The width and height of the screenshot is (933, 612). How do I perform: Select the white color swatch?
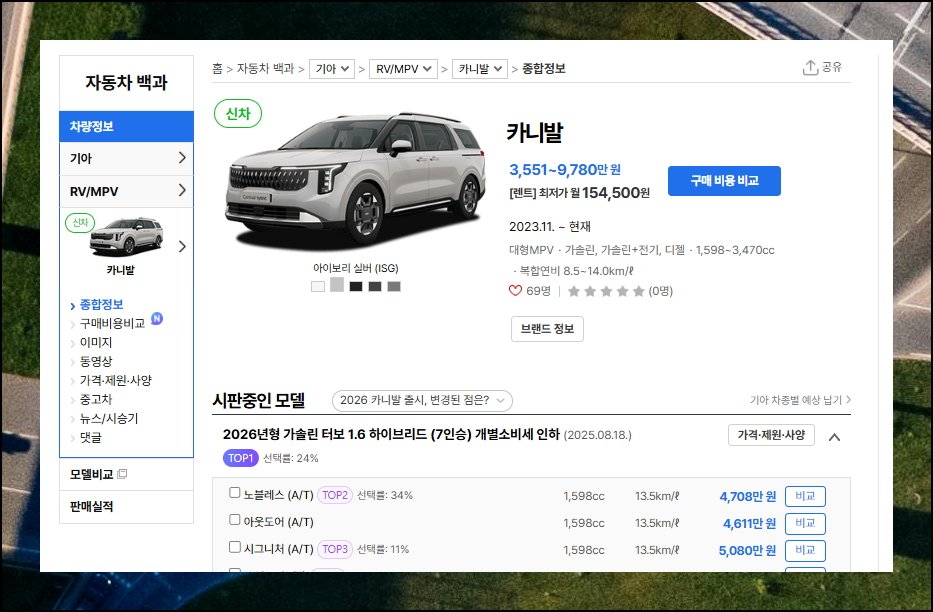click(318, 286)
